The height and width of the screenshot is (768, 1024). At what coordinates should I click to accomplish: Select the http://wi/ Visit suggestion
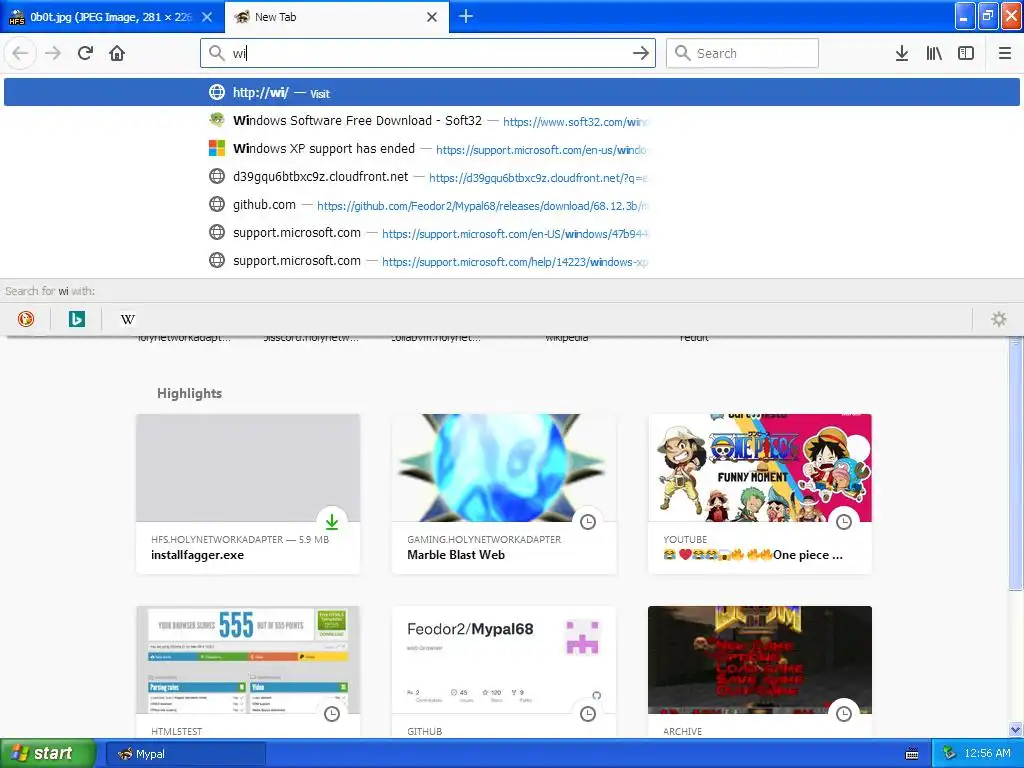(511, 92)
